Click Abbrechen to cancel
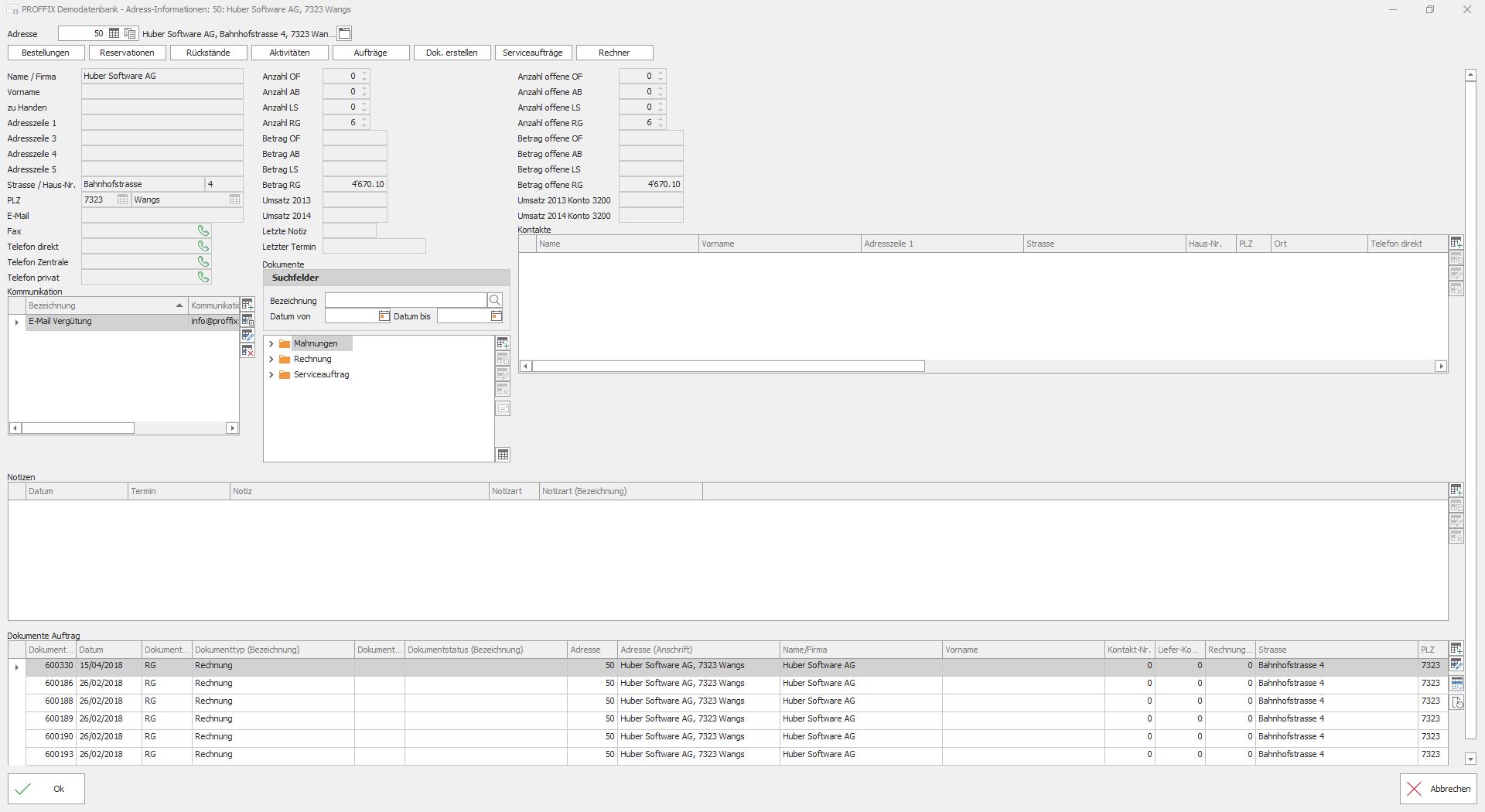The image size is (1485, 812). click(1438, 789)
